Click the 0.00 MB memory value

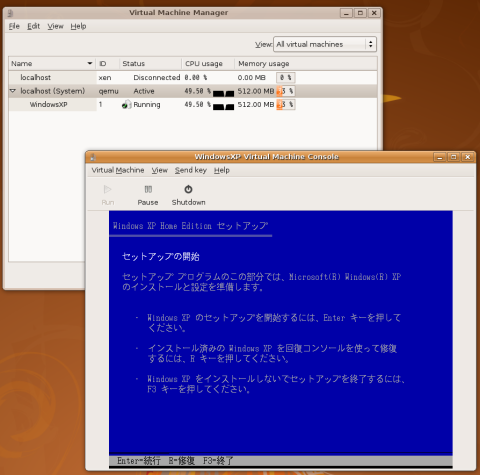252,77
